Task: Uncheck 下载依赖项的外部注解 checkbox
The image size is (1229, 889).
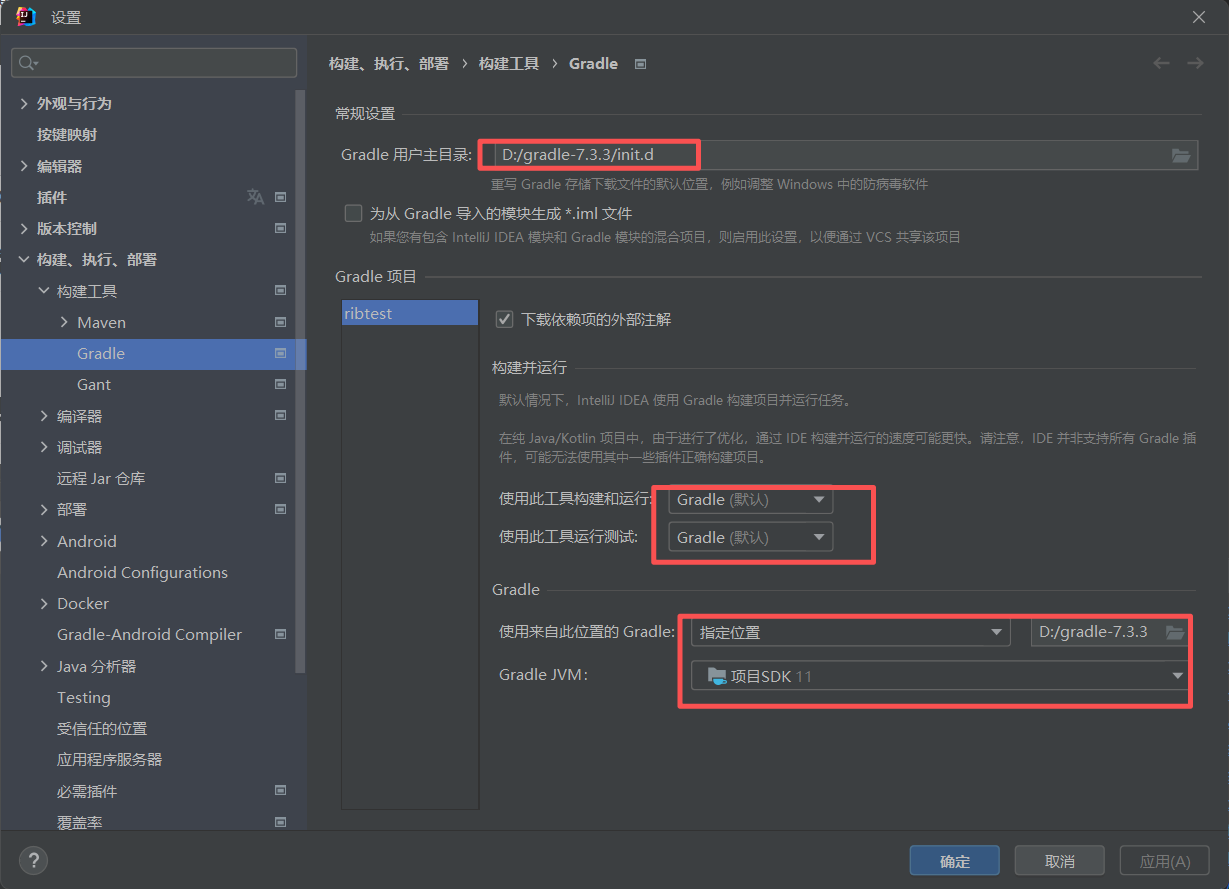Action: pyautogui.click(x=505, y=319)
